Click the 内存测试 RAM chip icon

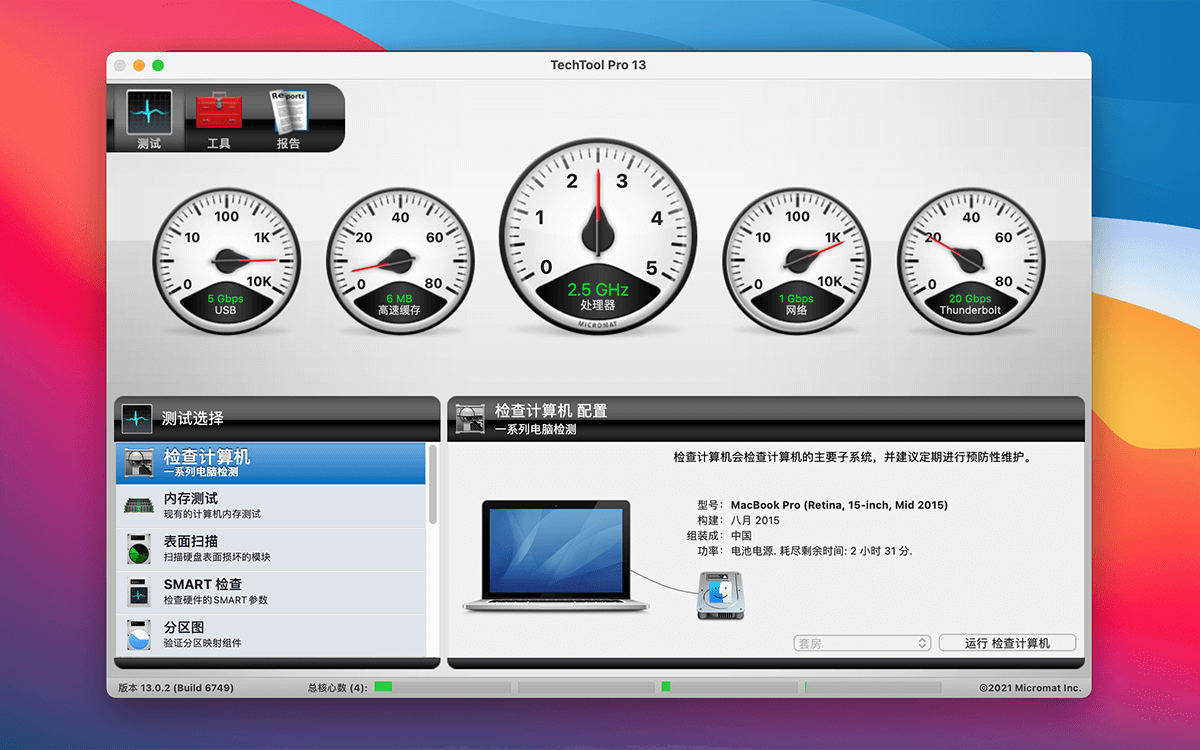pyautogui.click(x=139, y=506)
